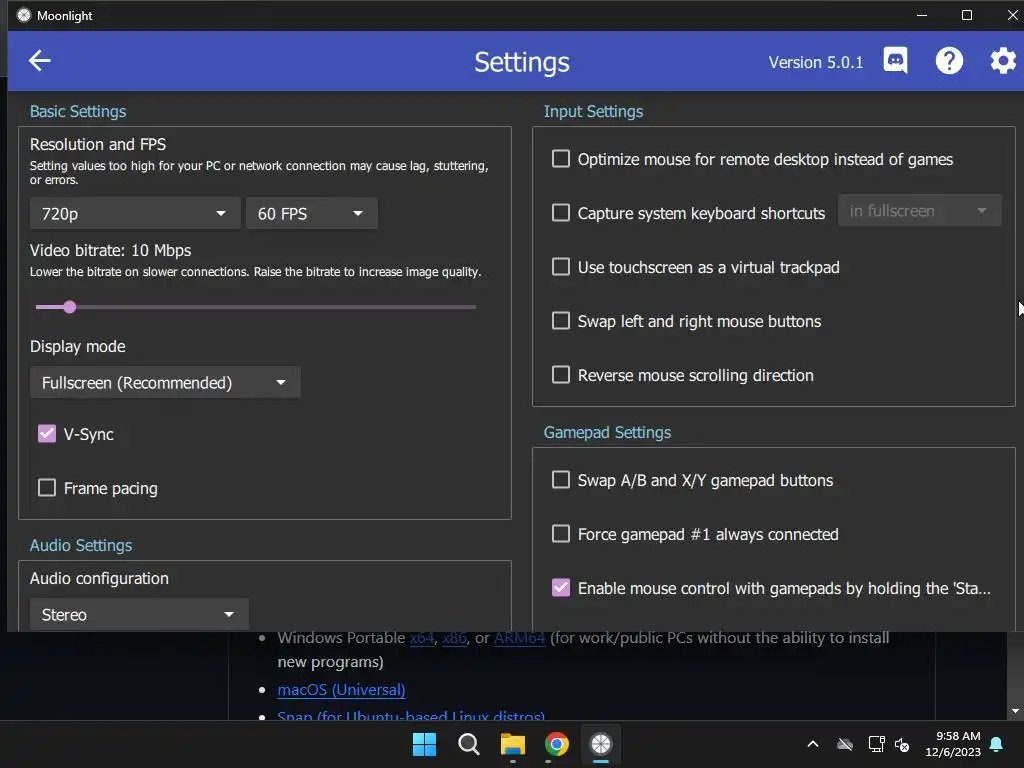This screenshot has height=768, width=1024.
Task: Click the middle of the bitrate slider track
Action: pyautogui.click(x=256, y=307)
